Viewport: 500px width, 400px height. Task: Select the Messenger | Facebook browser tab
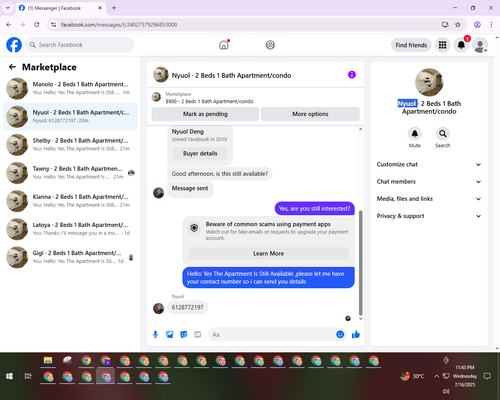click(60, 8)
